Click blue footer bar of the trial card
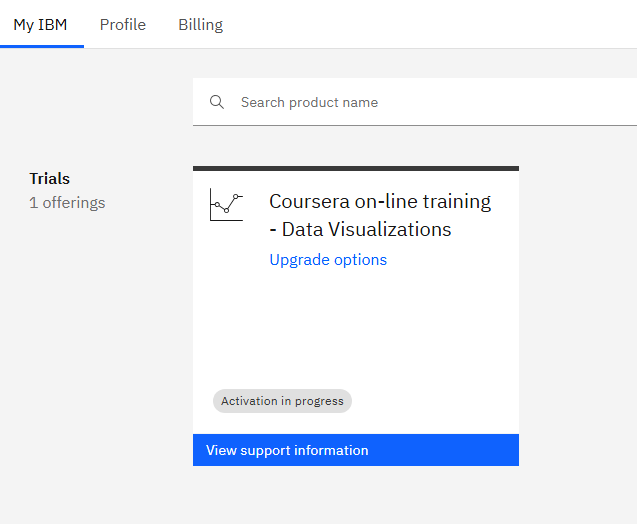637x524 pixels. (450, 450)
